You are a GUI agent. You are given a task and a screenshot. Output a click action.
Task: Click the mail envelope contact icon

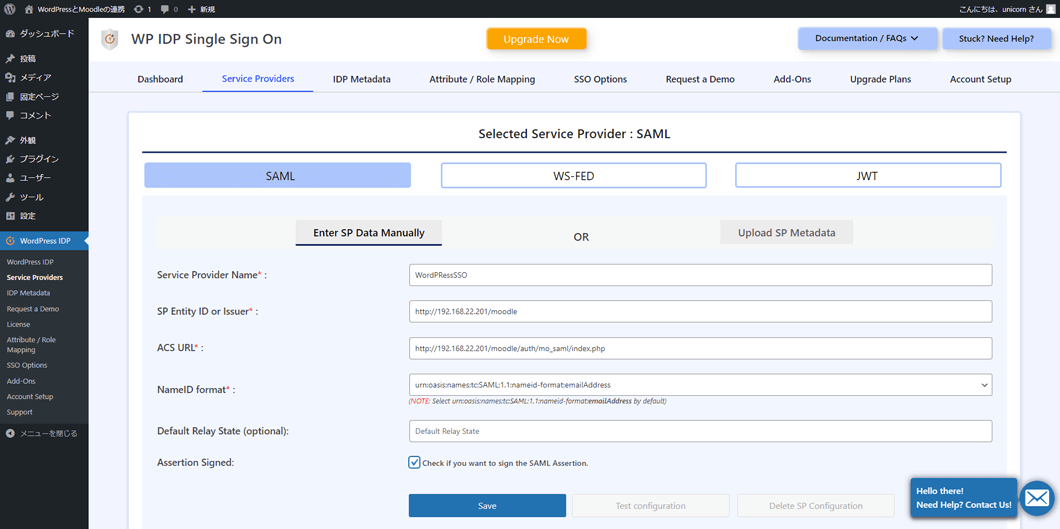point(1036,499)
